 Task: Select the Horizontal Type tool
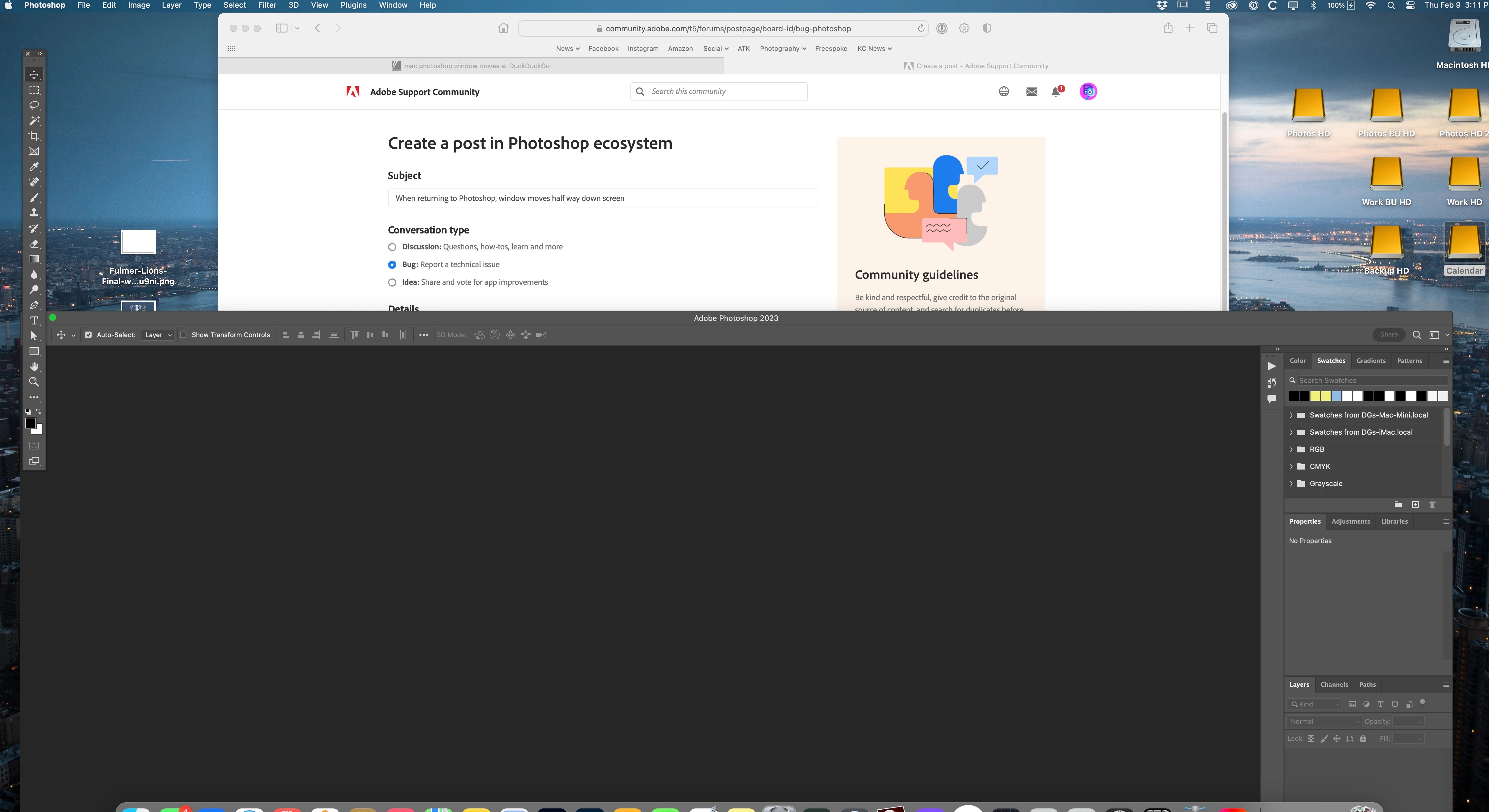[34, 321]
